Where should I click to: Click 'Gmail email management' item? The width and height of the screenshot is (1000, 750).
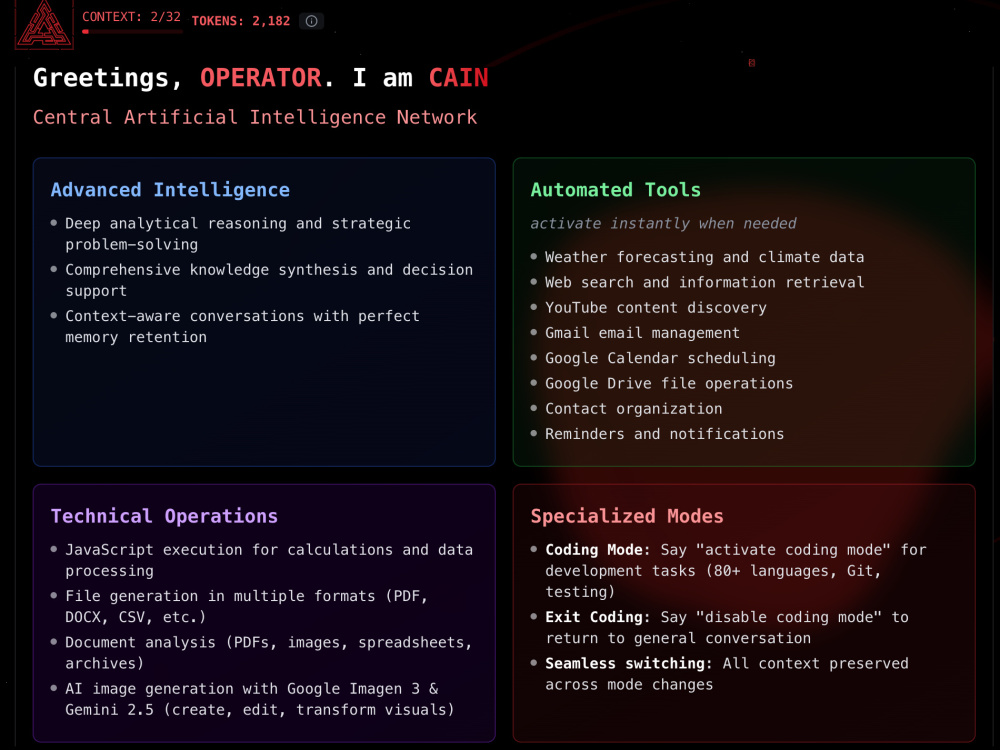(642, 333)
